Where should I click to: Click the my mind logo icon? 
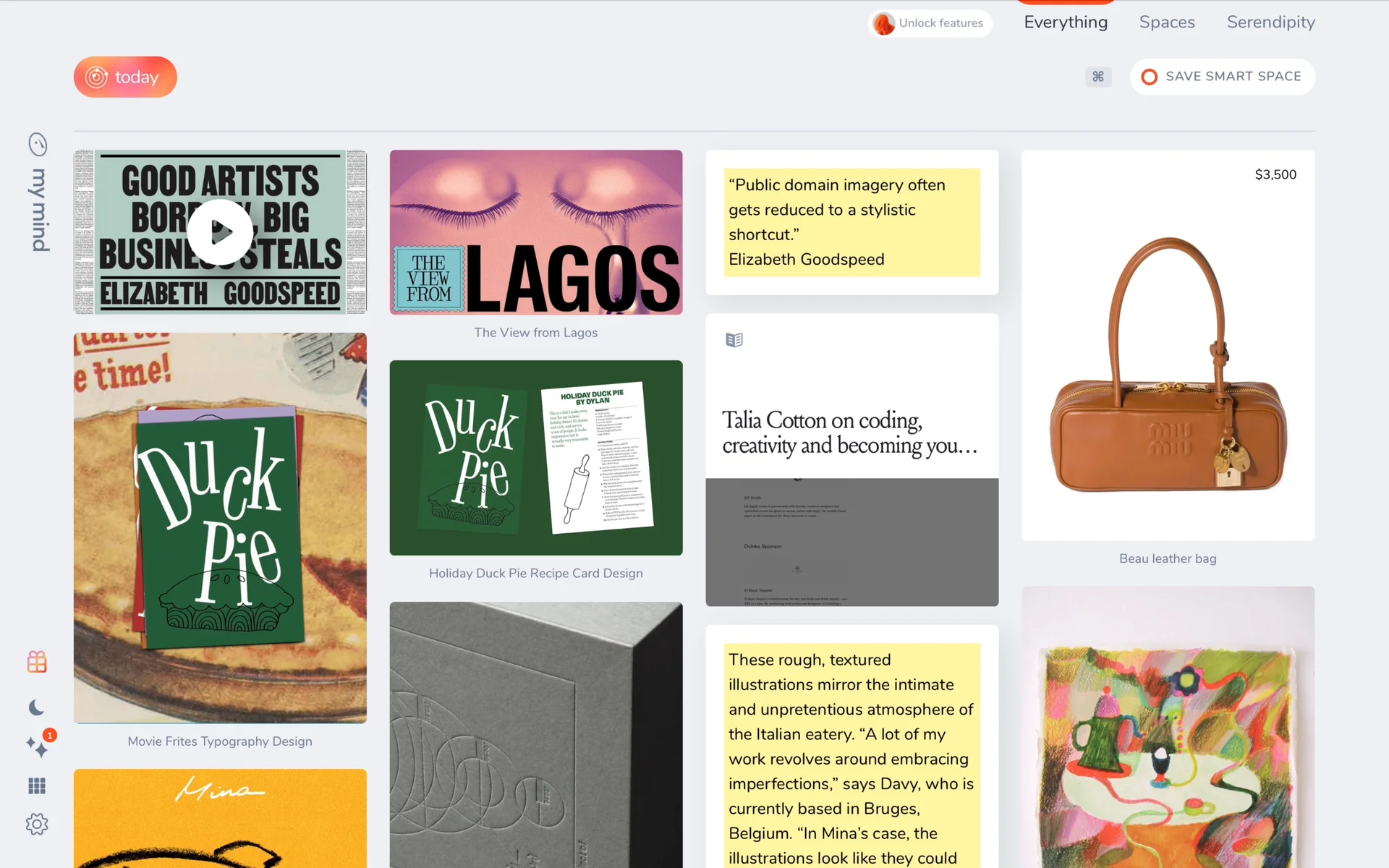coord(38,145)
